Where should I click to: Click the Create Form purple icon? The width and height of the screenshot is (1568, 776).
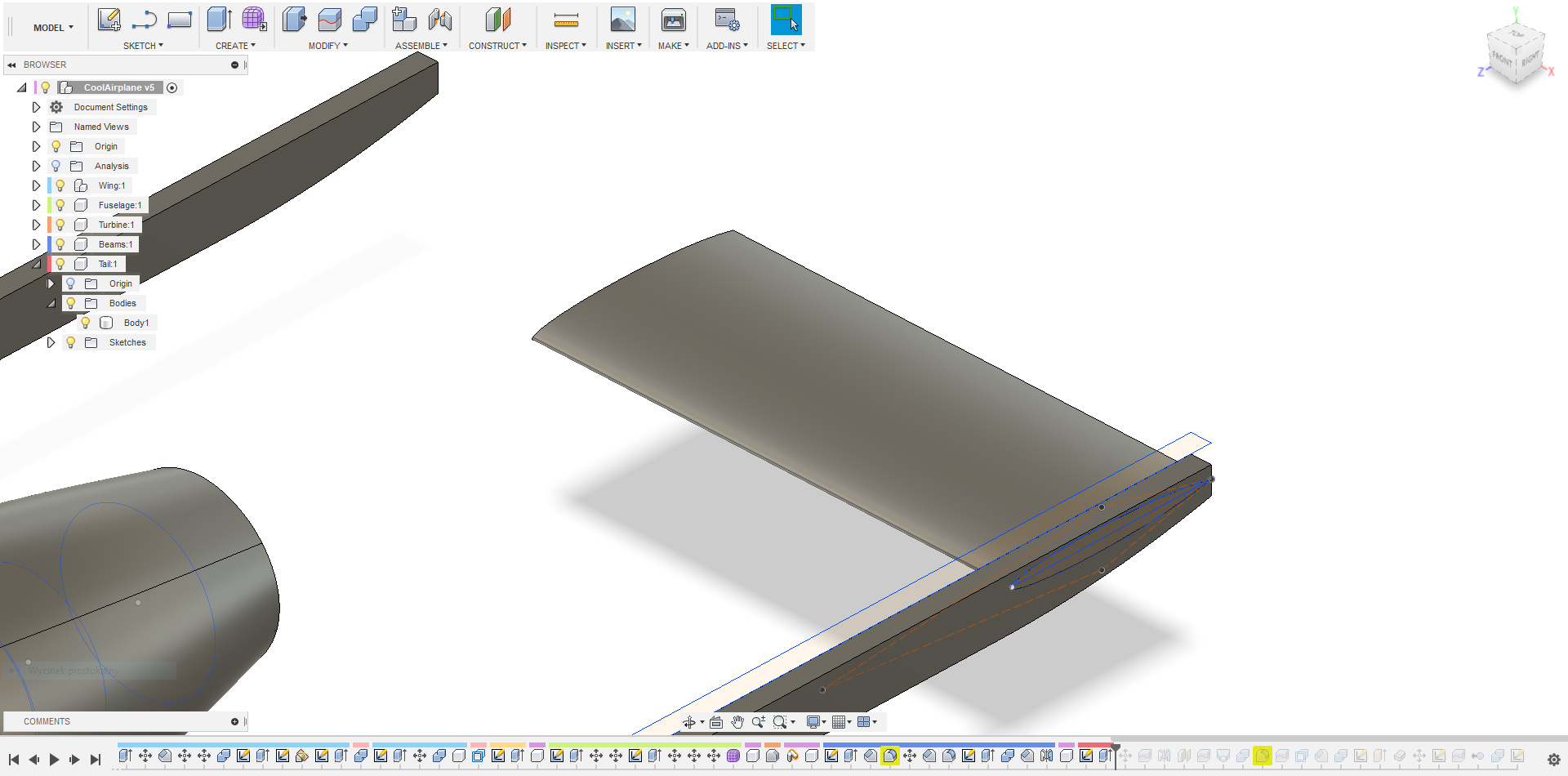(255, 20)
